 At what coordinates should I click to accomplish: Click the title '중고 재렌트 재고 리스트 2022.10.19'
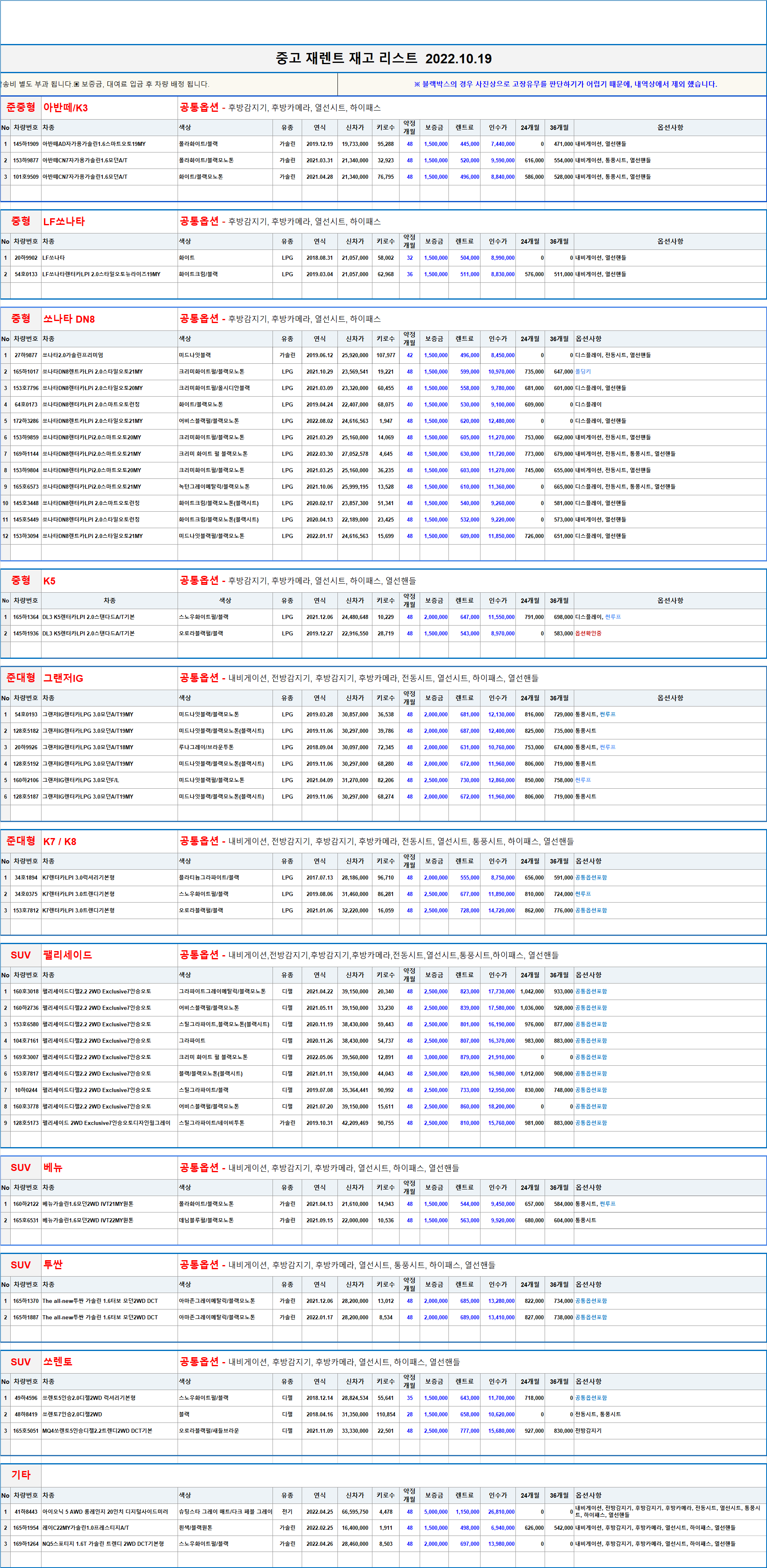pos(383,58)
